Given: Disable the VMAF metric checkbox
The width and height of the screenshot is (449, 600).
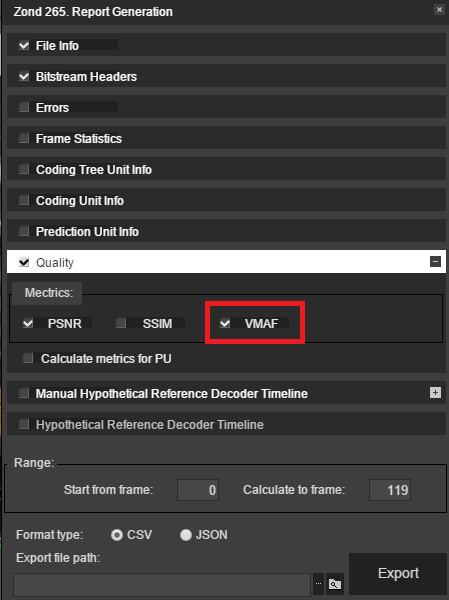Looking at the screenshot, I should click(225, 323).
